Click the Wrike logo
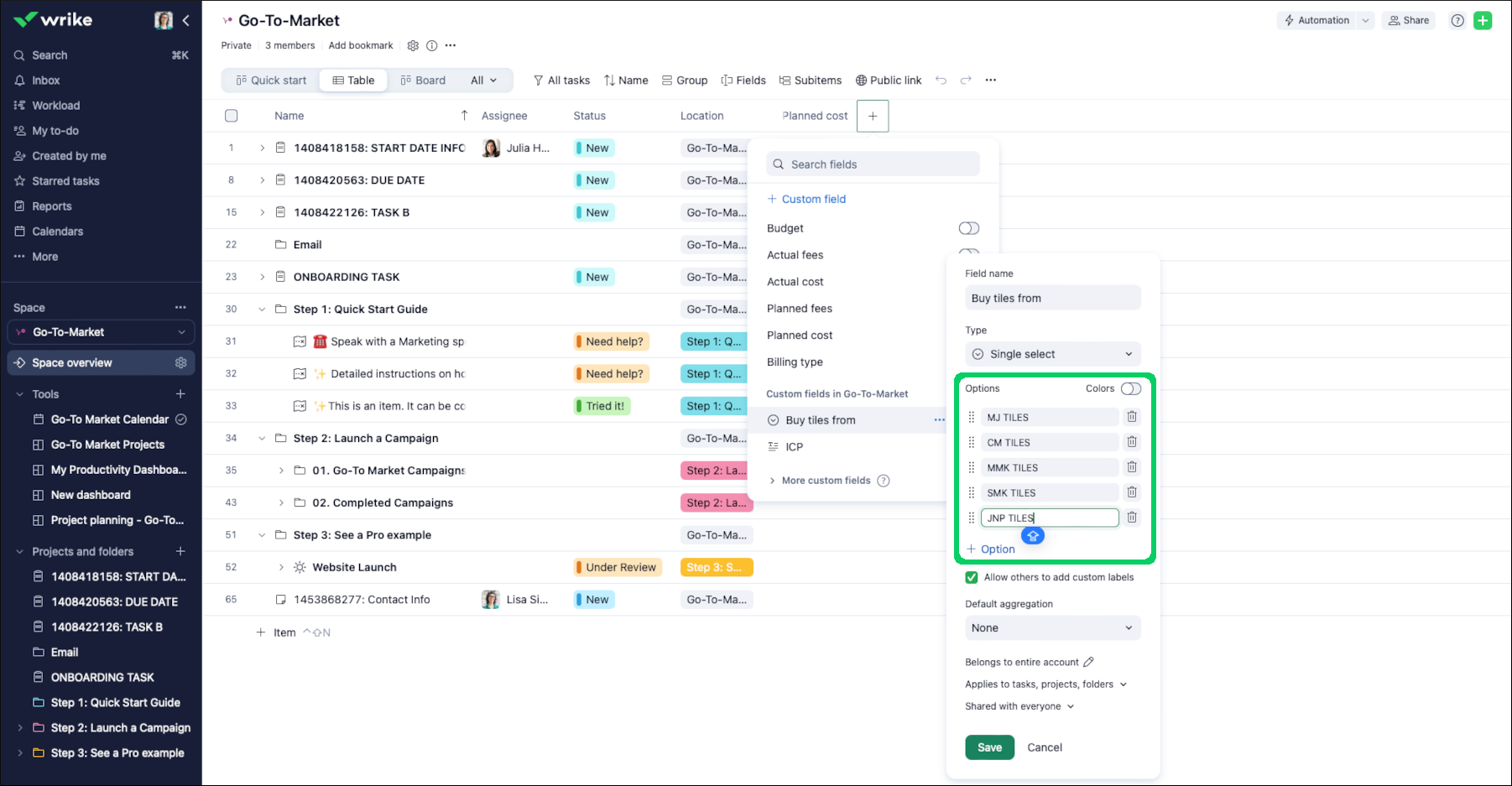1512x786 pixels. (53, 19)
